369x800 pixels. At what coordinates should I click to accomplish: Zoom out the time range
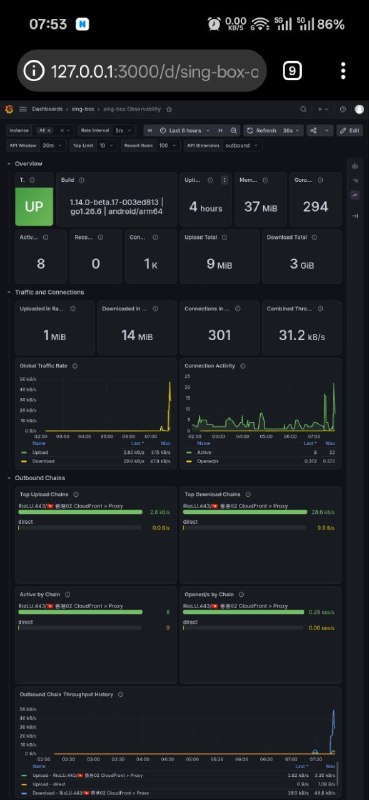(x=234, y=131)
